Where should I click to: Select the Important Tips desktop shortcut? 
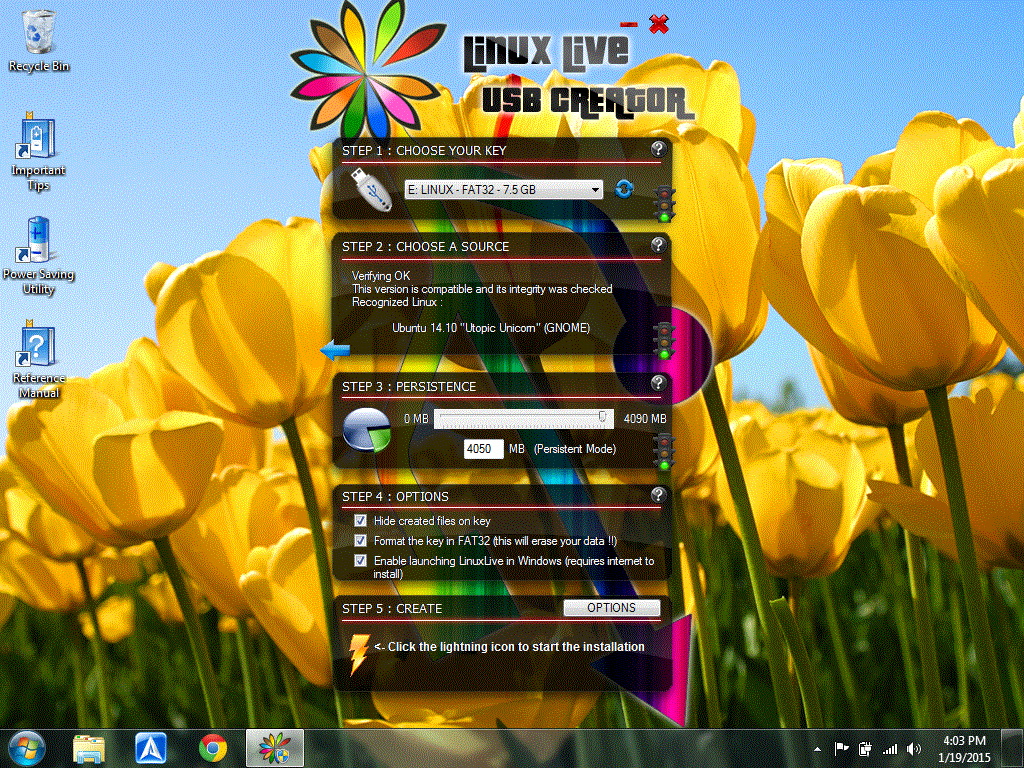pyautogui.click(x=39, y=152)
